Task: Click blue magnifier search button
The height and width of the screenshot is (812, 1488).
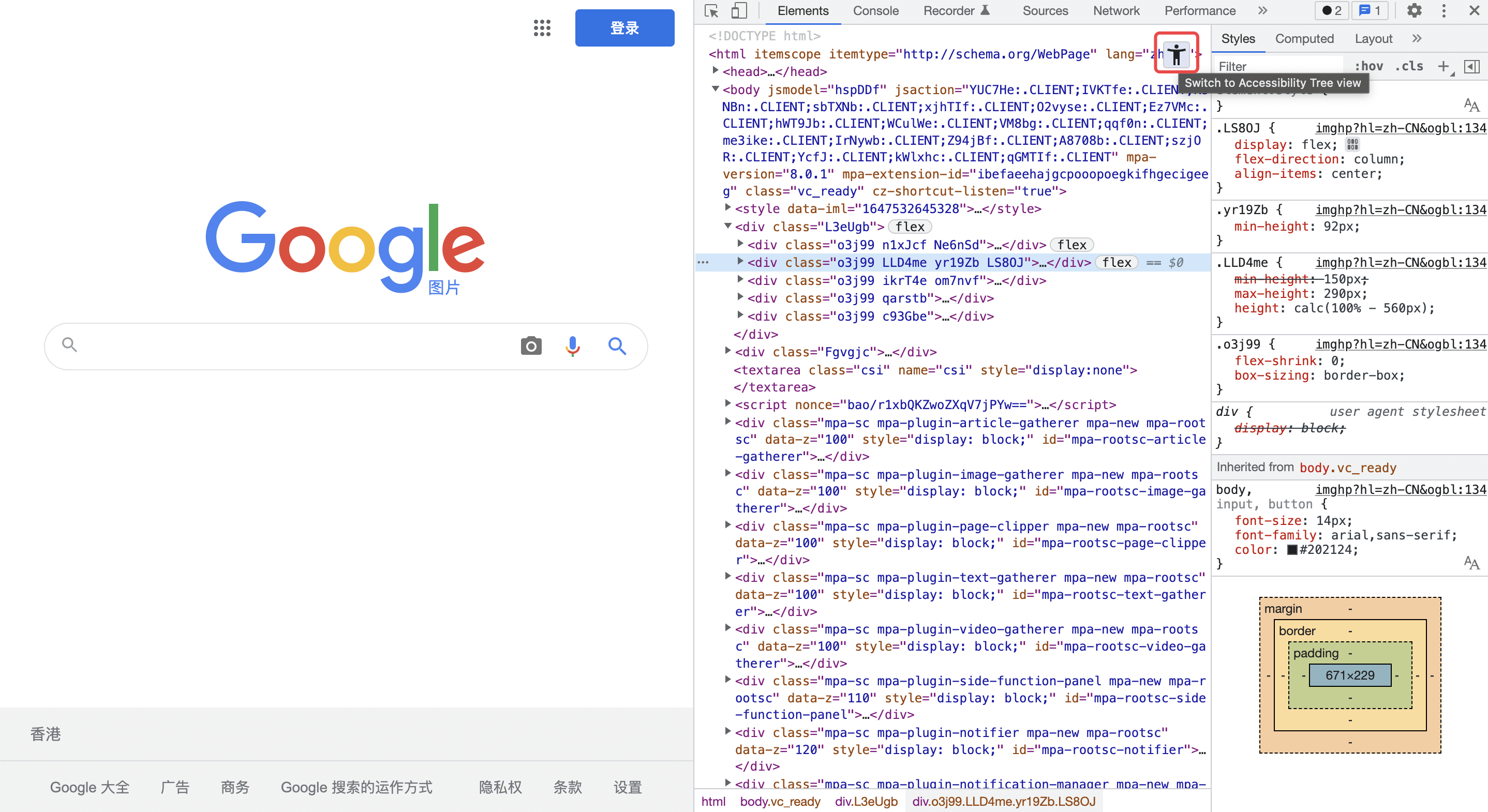Action: point(617,346)
